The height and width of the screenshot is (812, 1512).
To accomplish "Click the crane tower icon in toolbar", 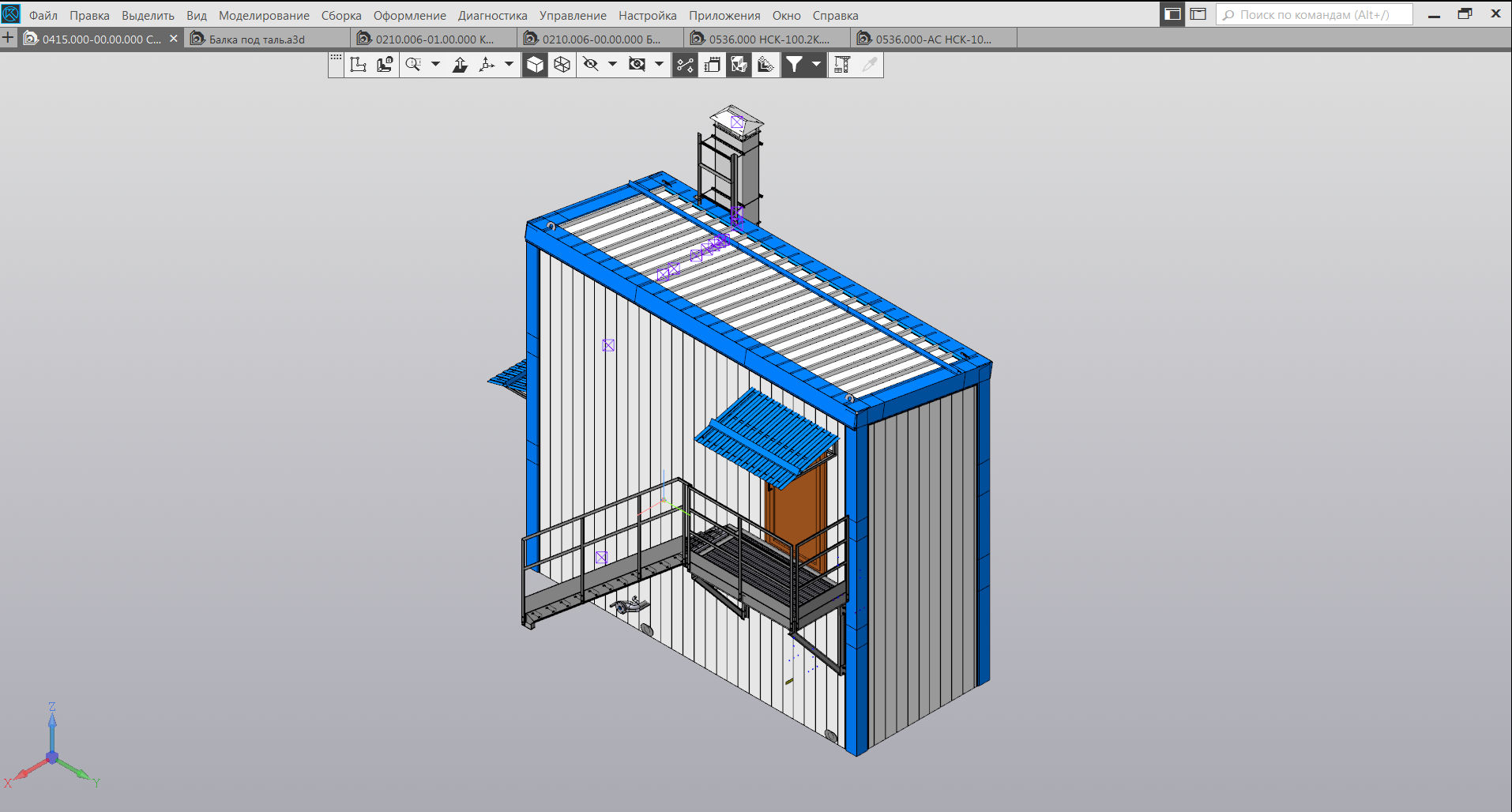I will pyautogui.click(x=842, y=65).
